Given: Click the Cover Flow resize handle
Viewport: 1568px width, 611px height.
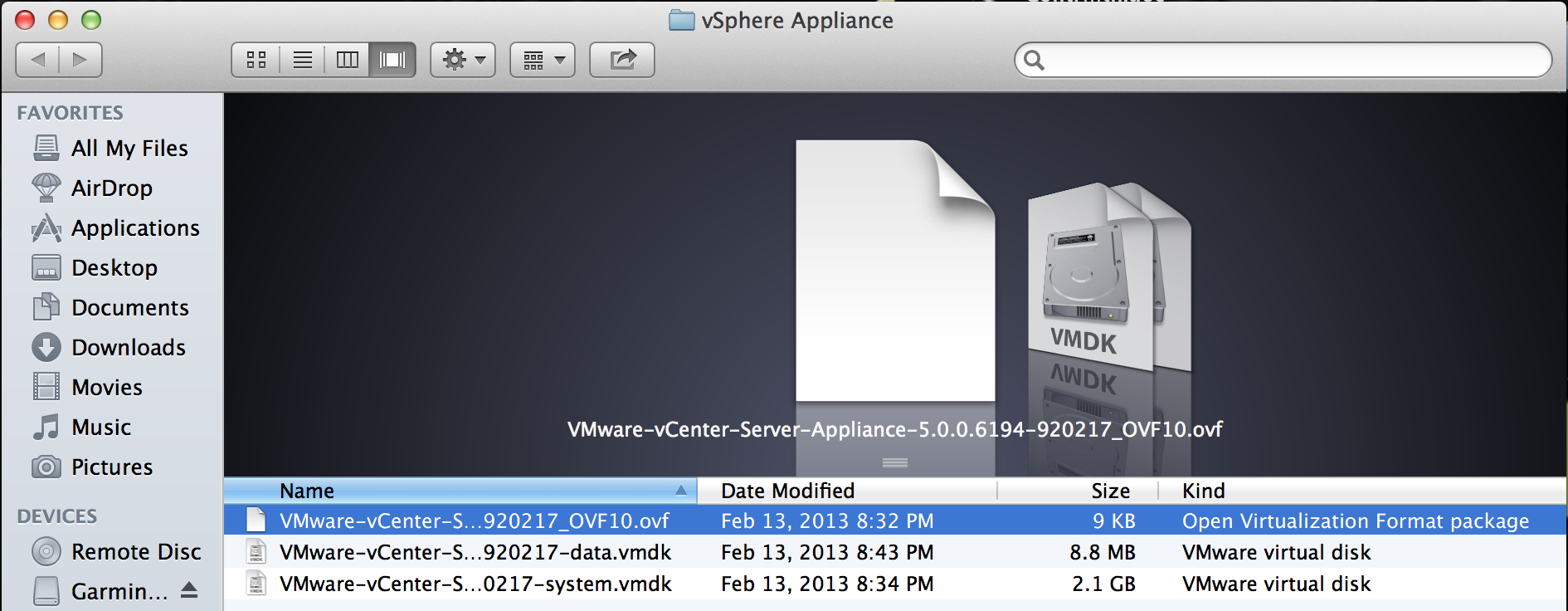Looking at the screenshot, I should [x=894, y=462].
